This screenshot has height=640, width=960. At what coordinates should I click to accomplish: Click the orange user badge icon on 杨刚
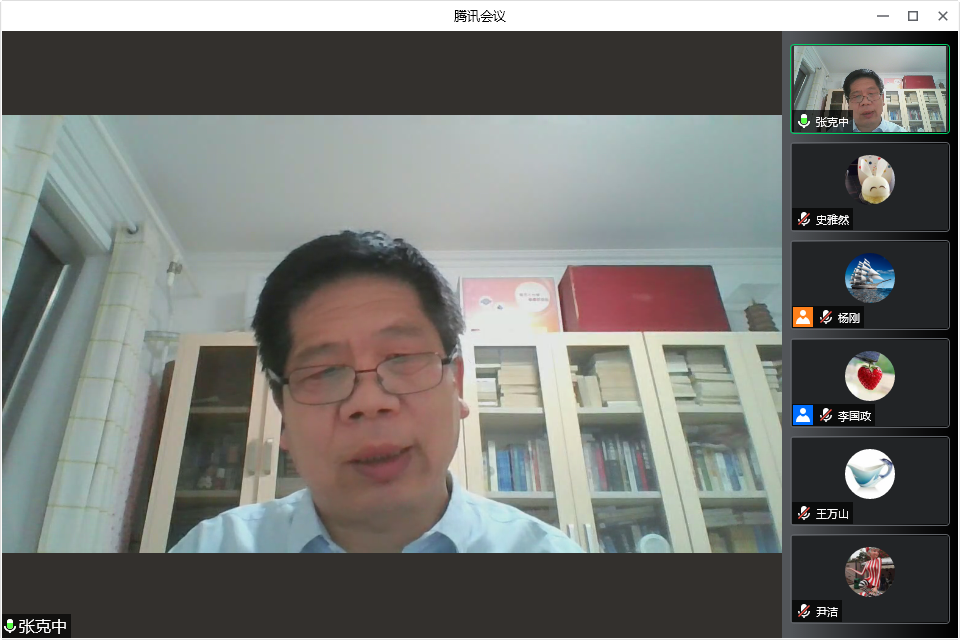click(x=803, y=317)
